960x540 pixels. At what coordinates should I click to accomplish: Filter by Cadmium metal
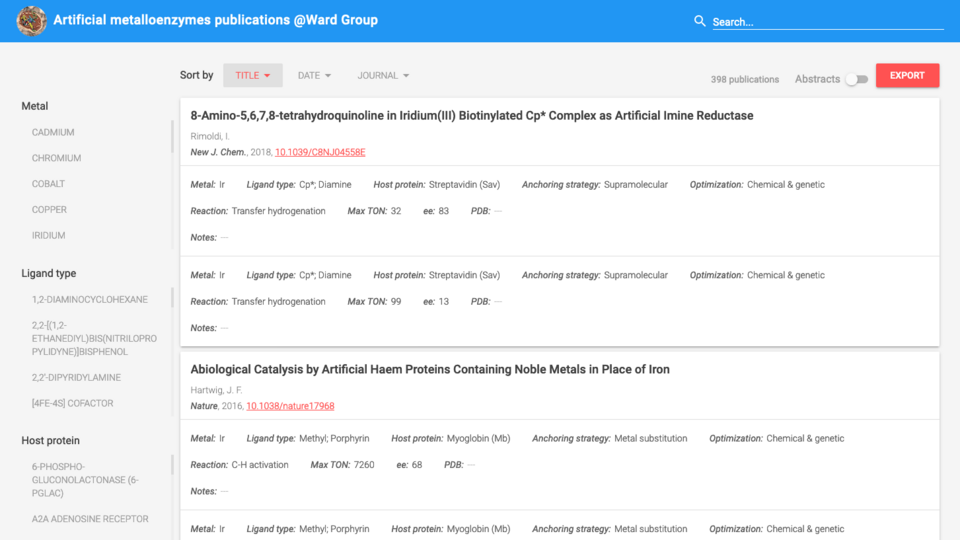tap(53, 132)
